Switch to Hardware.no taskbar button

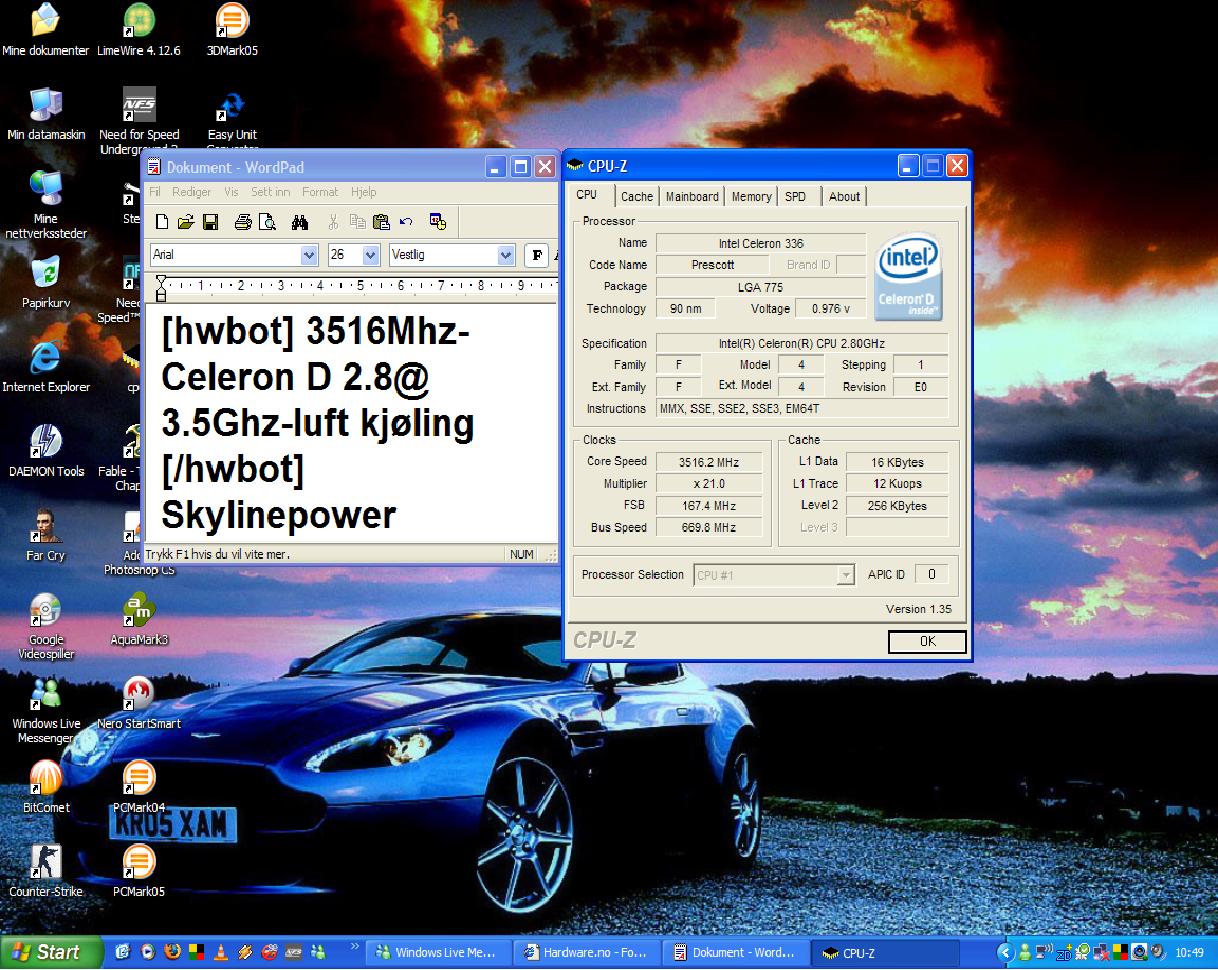tap(588, 953)
